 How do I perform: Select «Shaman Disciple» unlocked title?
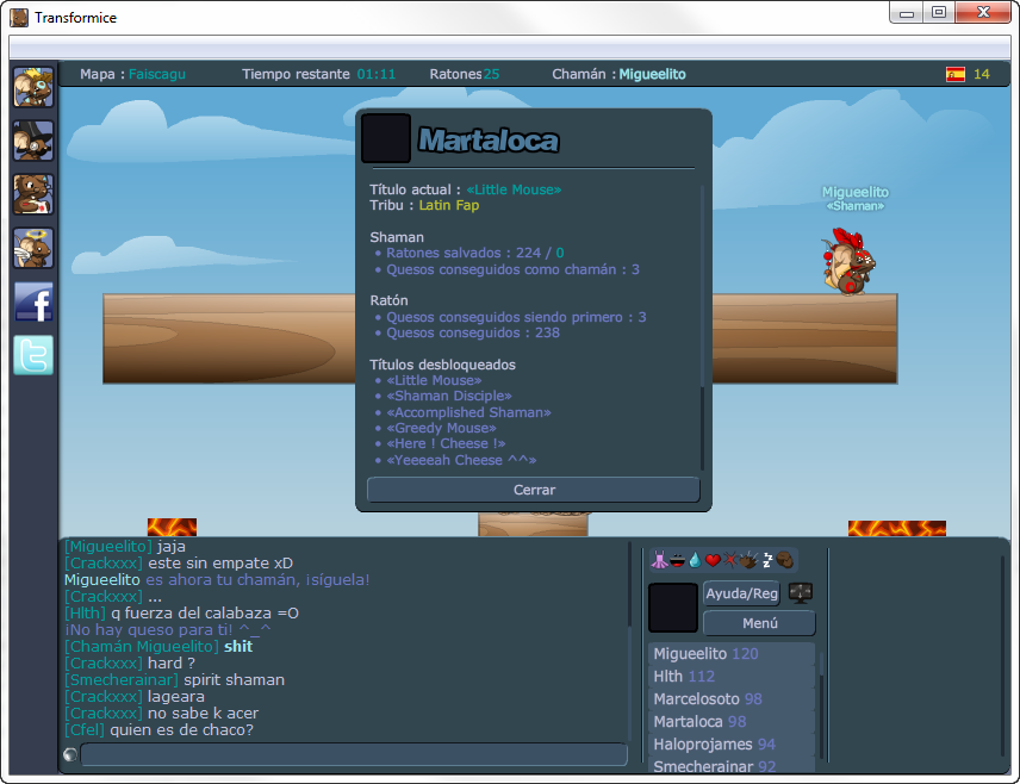[449, 396]
